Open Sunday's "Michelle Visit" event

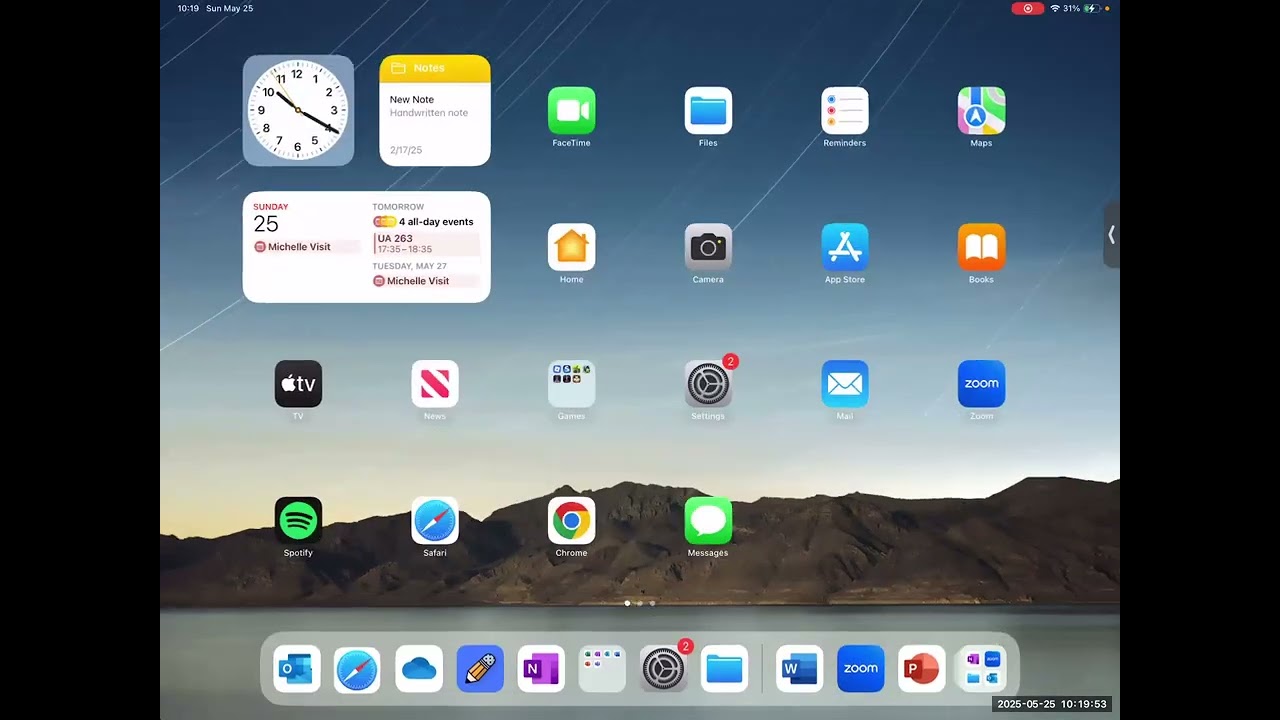click(306, 247)
